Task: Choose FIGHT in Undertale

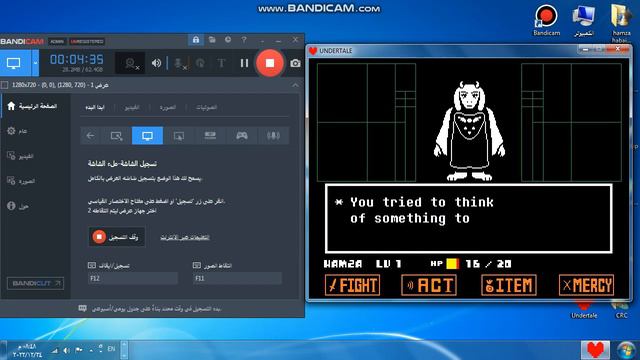Action: pyautogui.click(x=353, y=285)
